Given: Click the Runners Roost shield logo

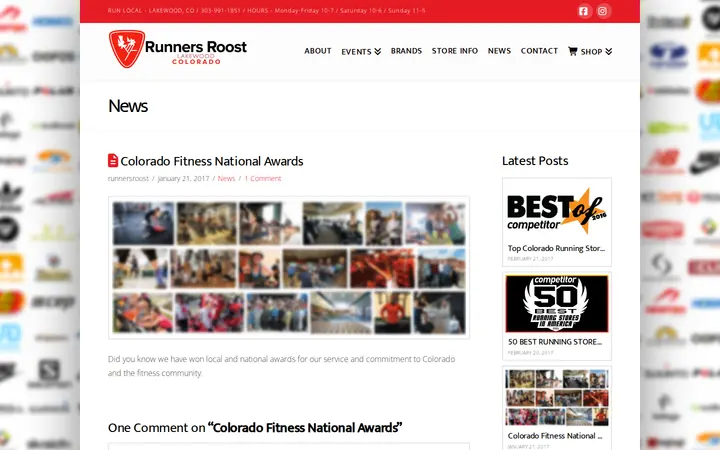Looking at the screenshot, I should pyautogui.click(x=127, y=49).
